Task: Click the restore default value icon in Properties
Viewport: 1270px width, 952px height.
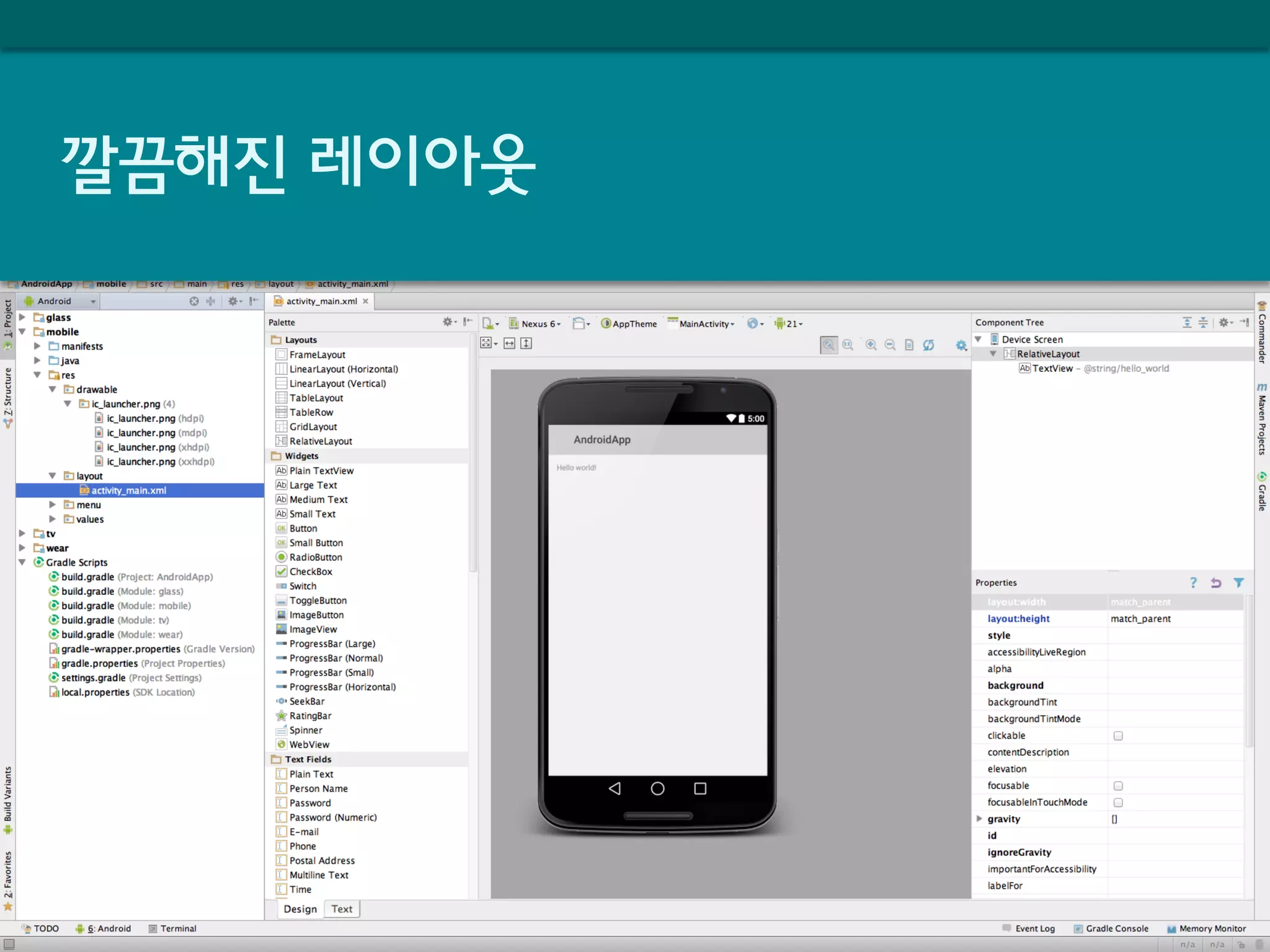Action: click(x=1215, y=583)
